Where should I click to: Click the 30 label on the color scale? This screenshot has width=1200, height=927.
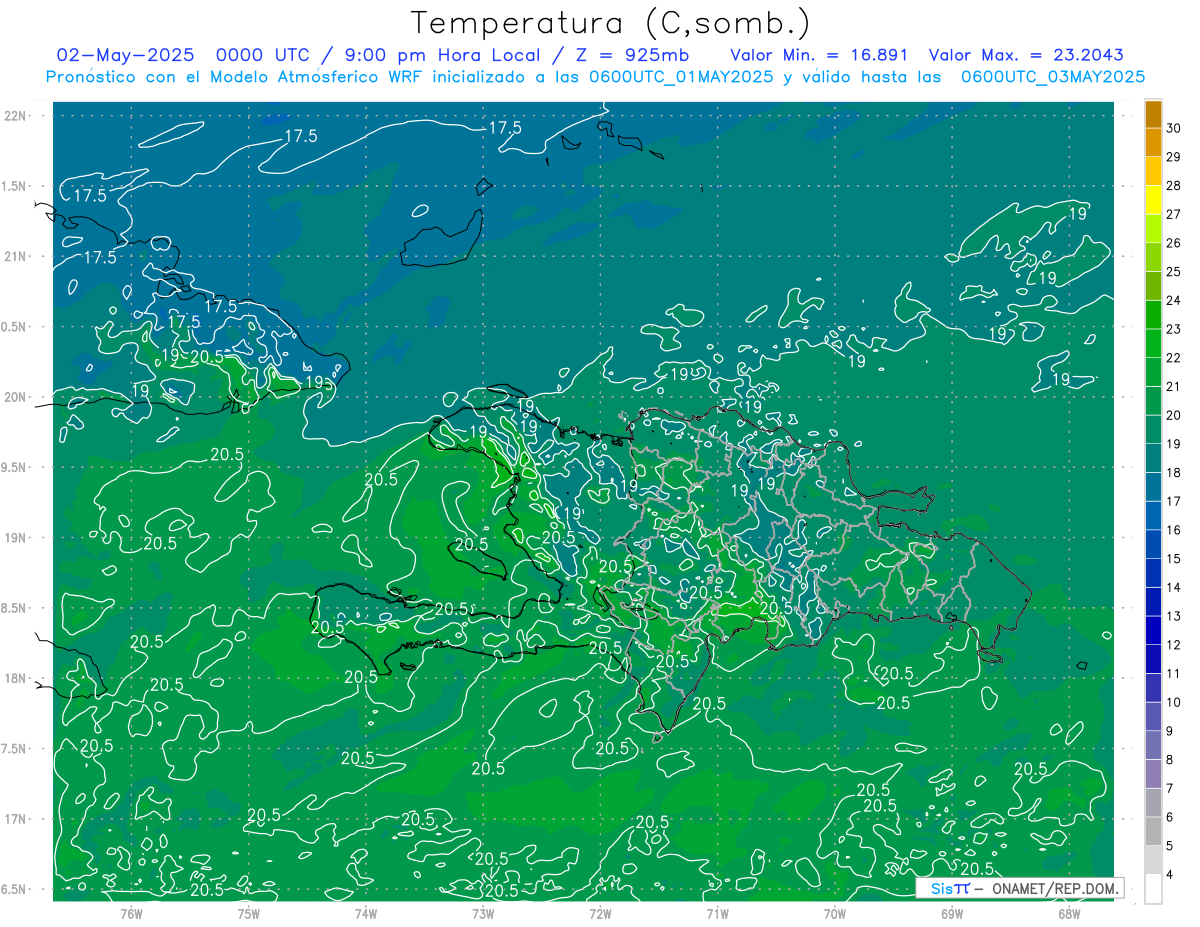[1175, 128]
